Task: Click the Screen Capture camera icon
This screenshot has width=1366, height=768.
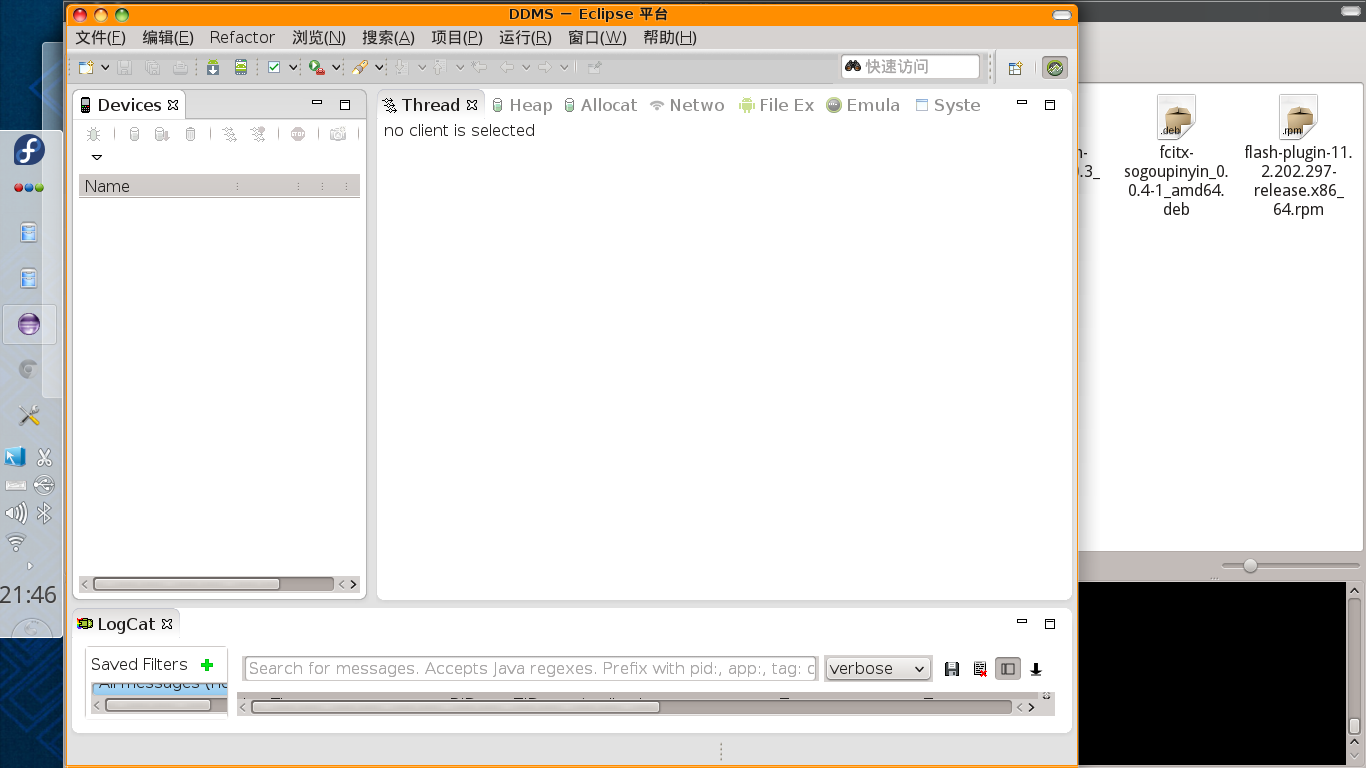Action: [338, 134]
